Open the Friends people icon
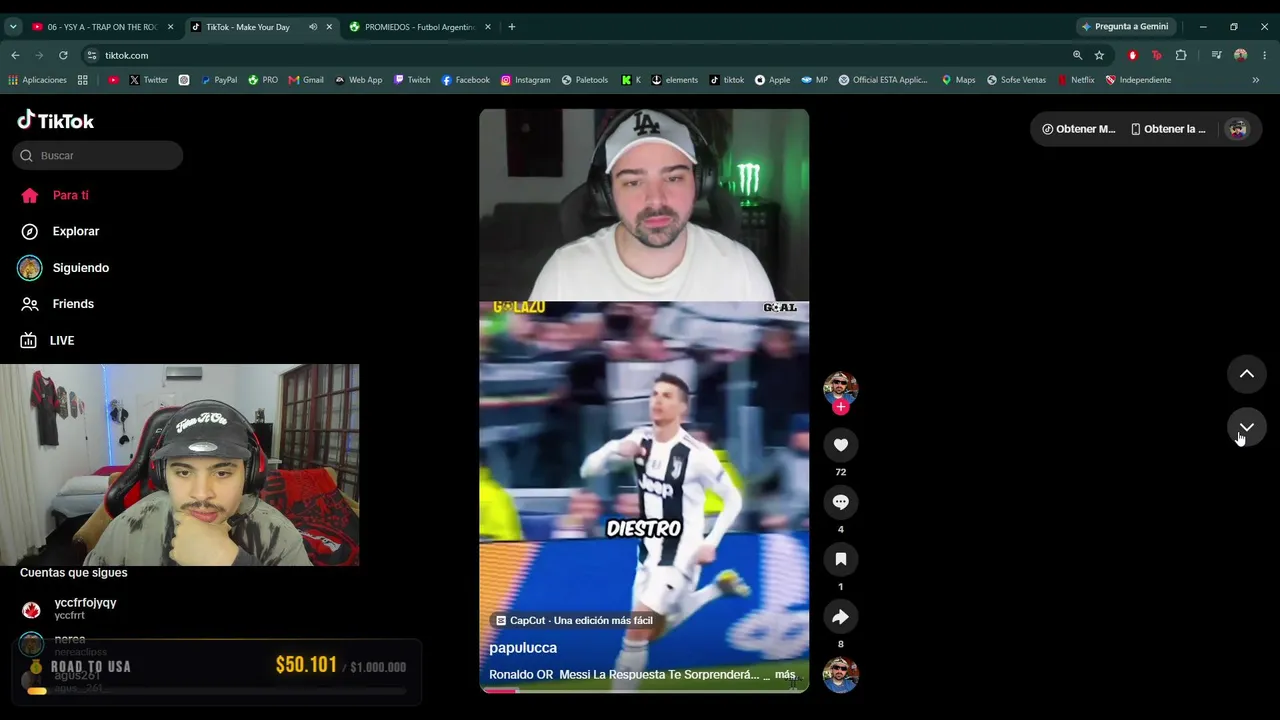This screenshot has width=1280, height=720. click(x=30, y=304)
